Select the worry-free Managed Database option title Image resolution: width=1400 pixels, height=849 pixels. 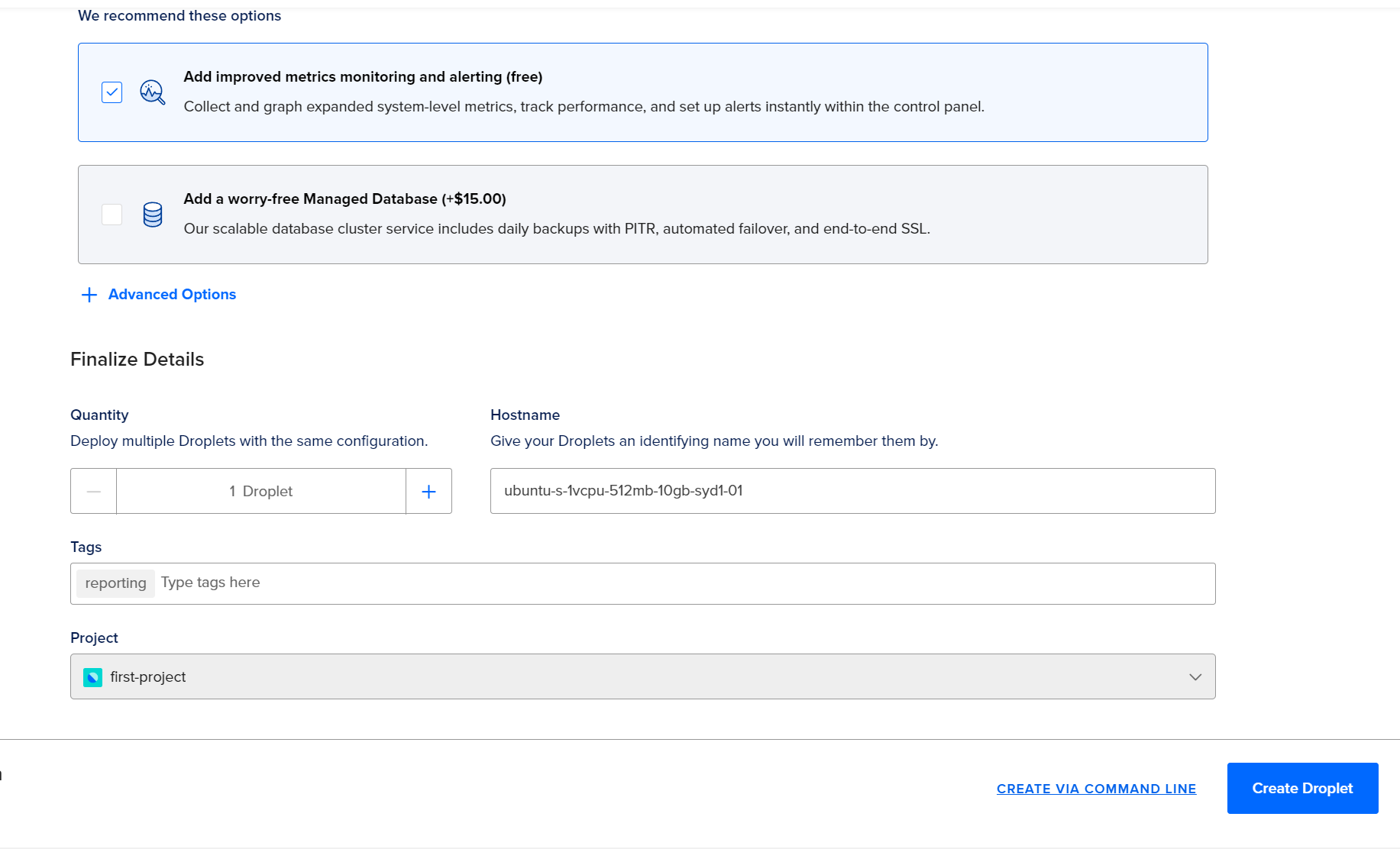coord(344,199)
